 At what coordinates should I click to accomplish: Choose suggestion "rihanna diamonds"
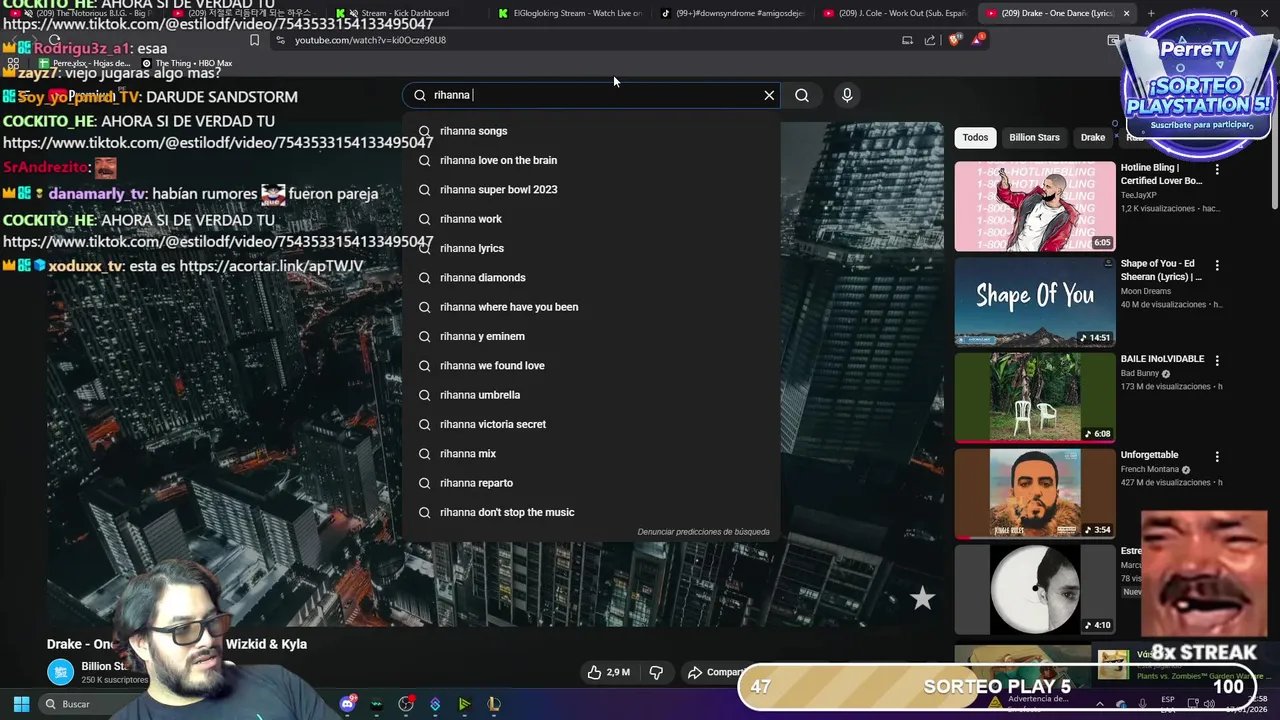pos(591,277)
